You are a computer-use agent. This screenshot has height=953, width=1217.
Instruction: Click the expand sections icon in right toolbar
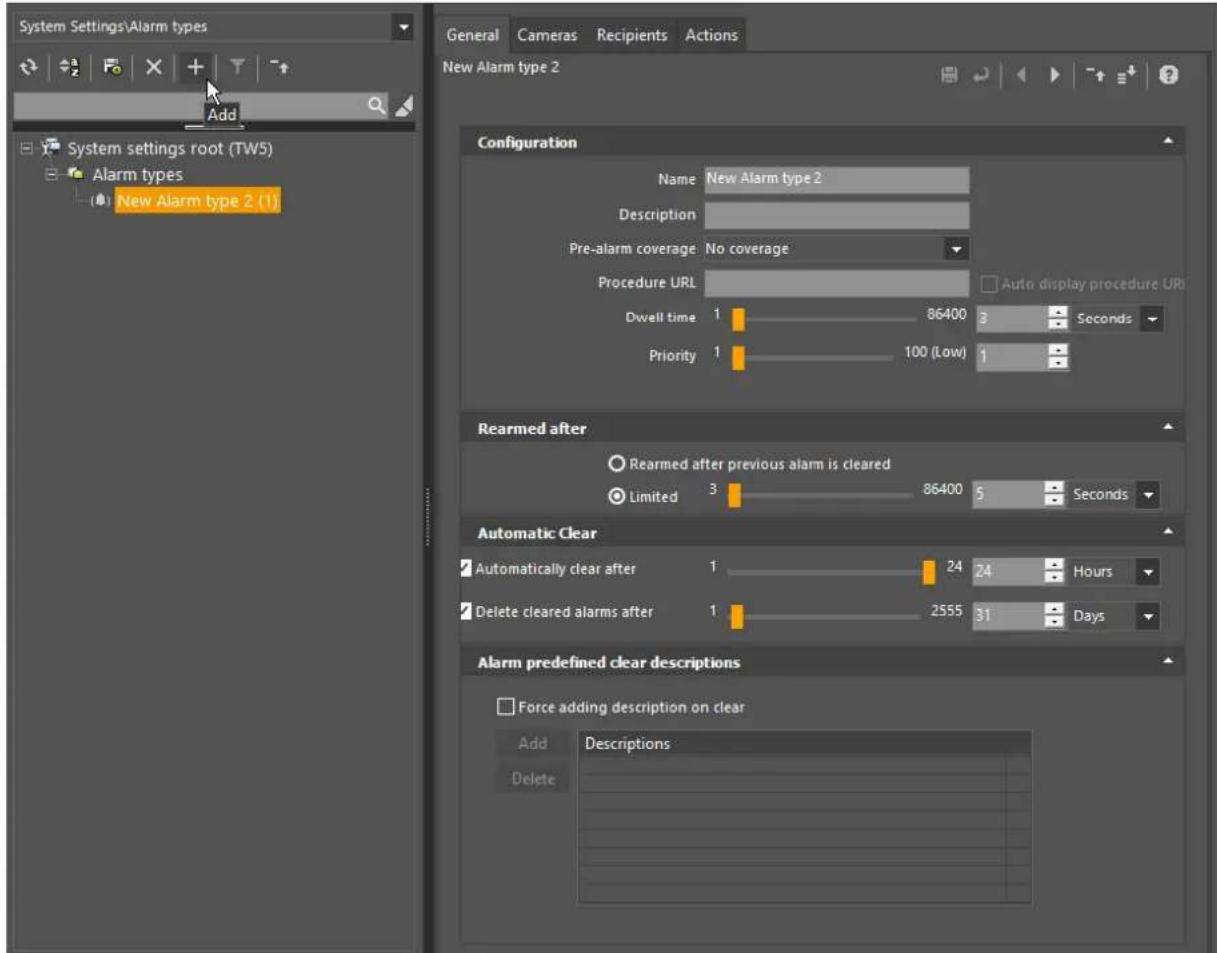click(x=1128, y=76)
